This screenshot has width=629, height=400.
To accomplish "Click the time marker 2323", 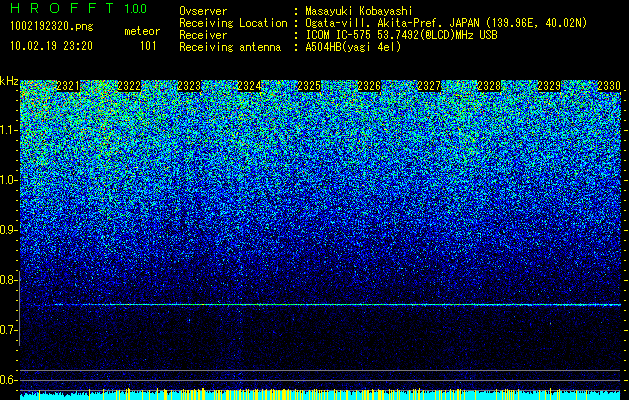I will (x=189, y=86).
